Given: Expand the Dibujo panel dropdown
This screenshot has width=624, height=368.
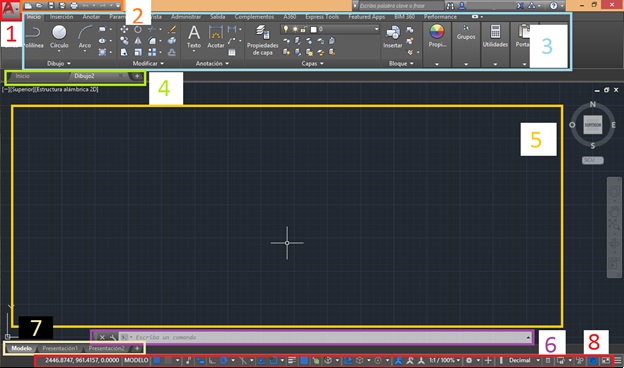Looking at the screenshot, I should 58,63.
